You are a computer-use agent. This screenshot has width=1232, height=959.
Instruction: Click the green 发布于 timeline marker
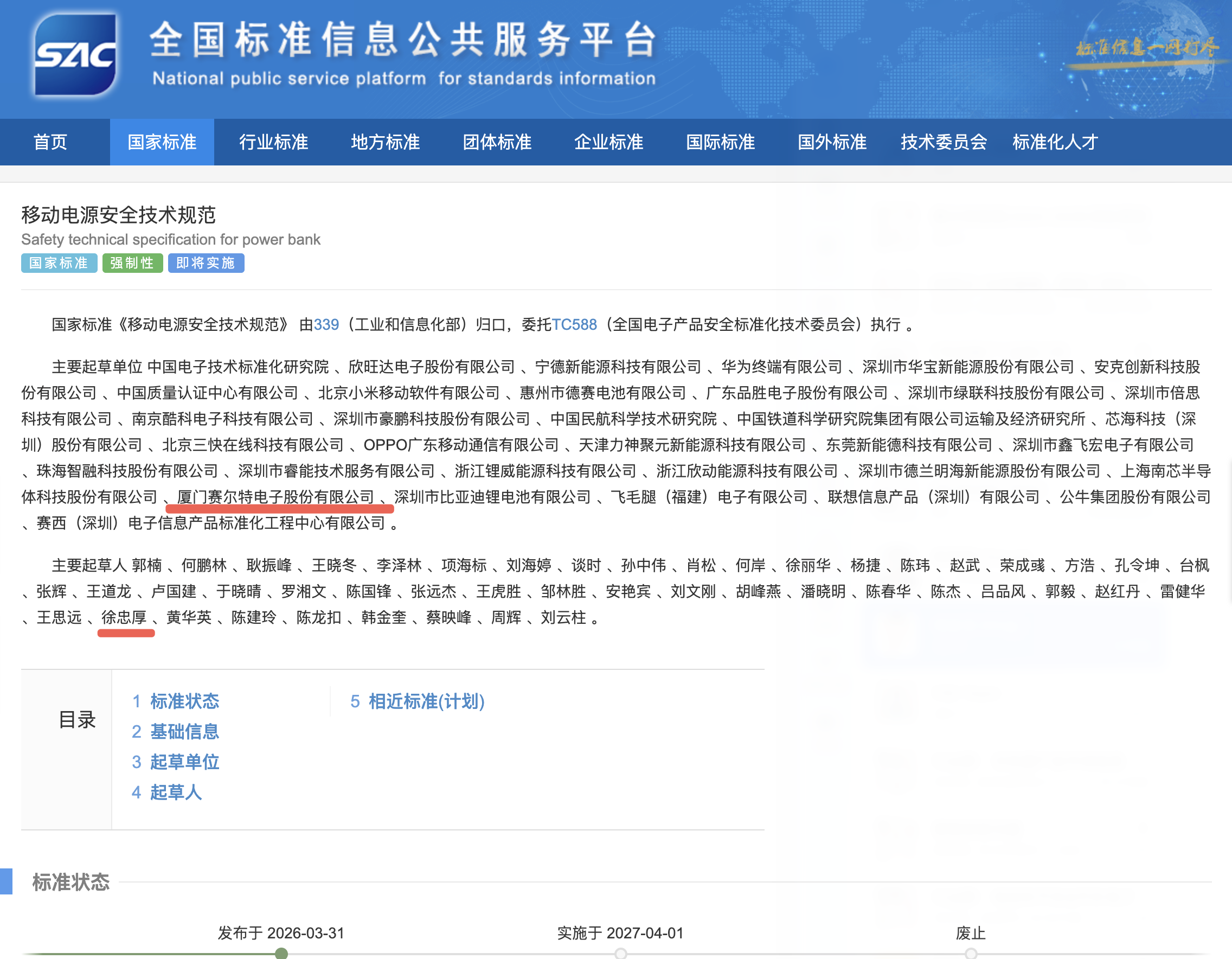pyautogui.click(x=281, y=954)
